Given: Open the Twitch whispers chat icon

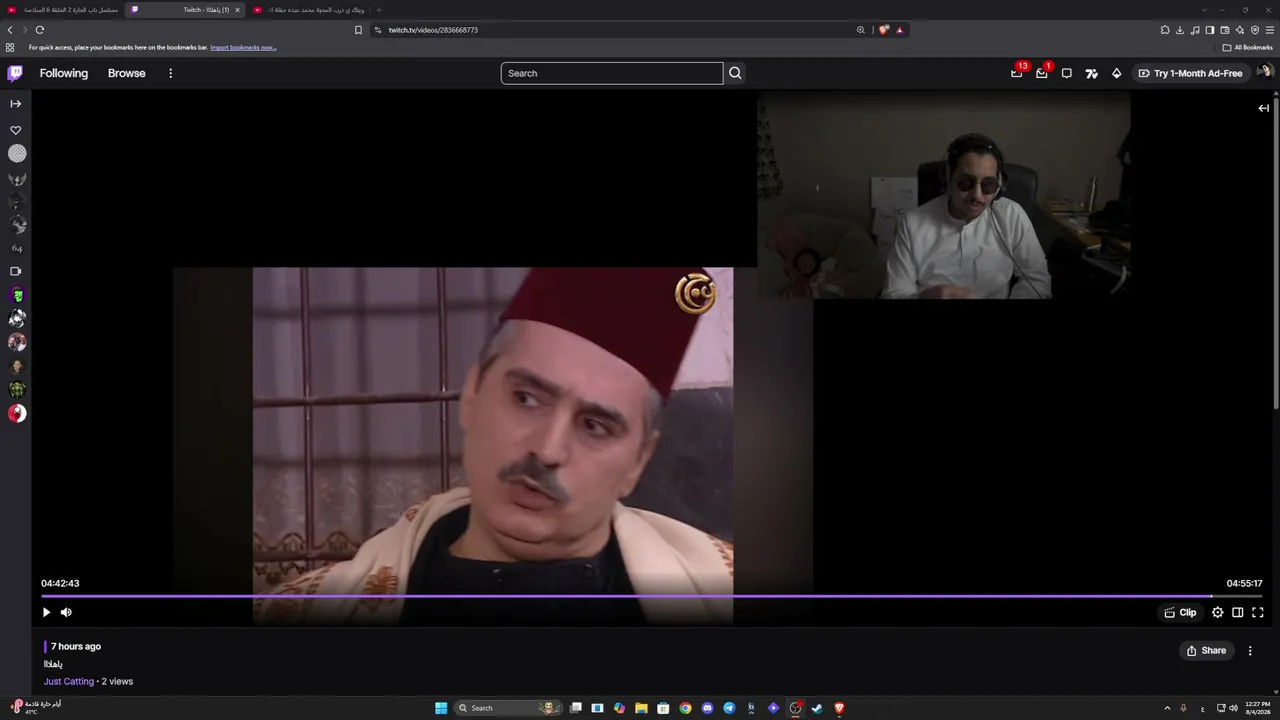Looking at the screenshot, I should point(1067,73).
